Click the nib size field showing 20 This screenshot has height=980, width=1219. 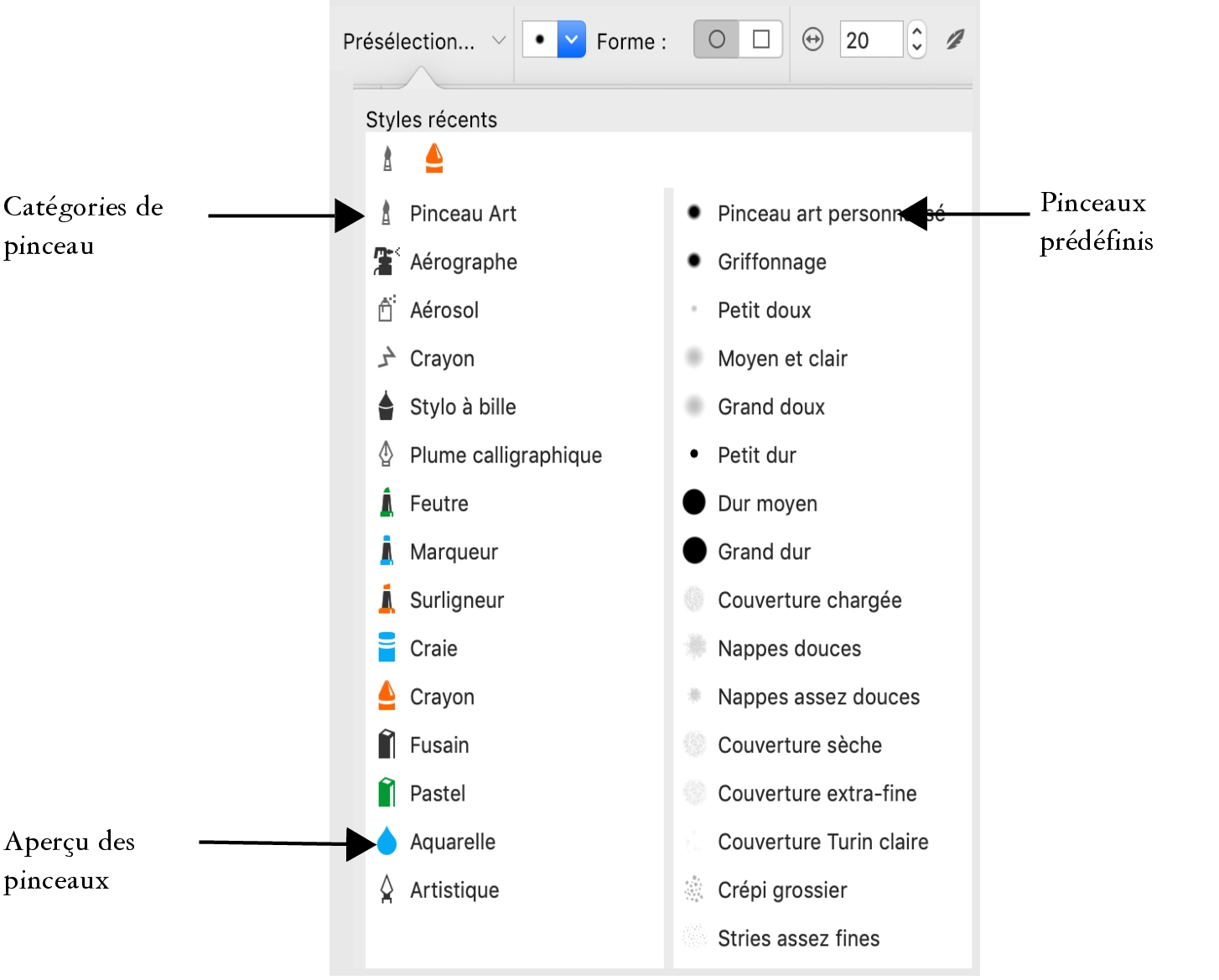coord(870,40)
